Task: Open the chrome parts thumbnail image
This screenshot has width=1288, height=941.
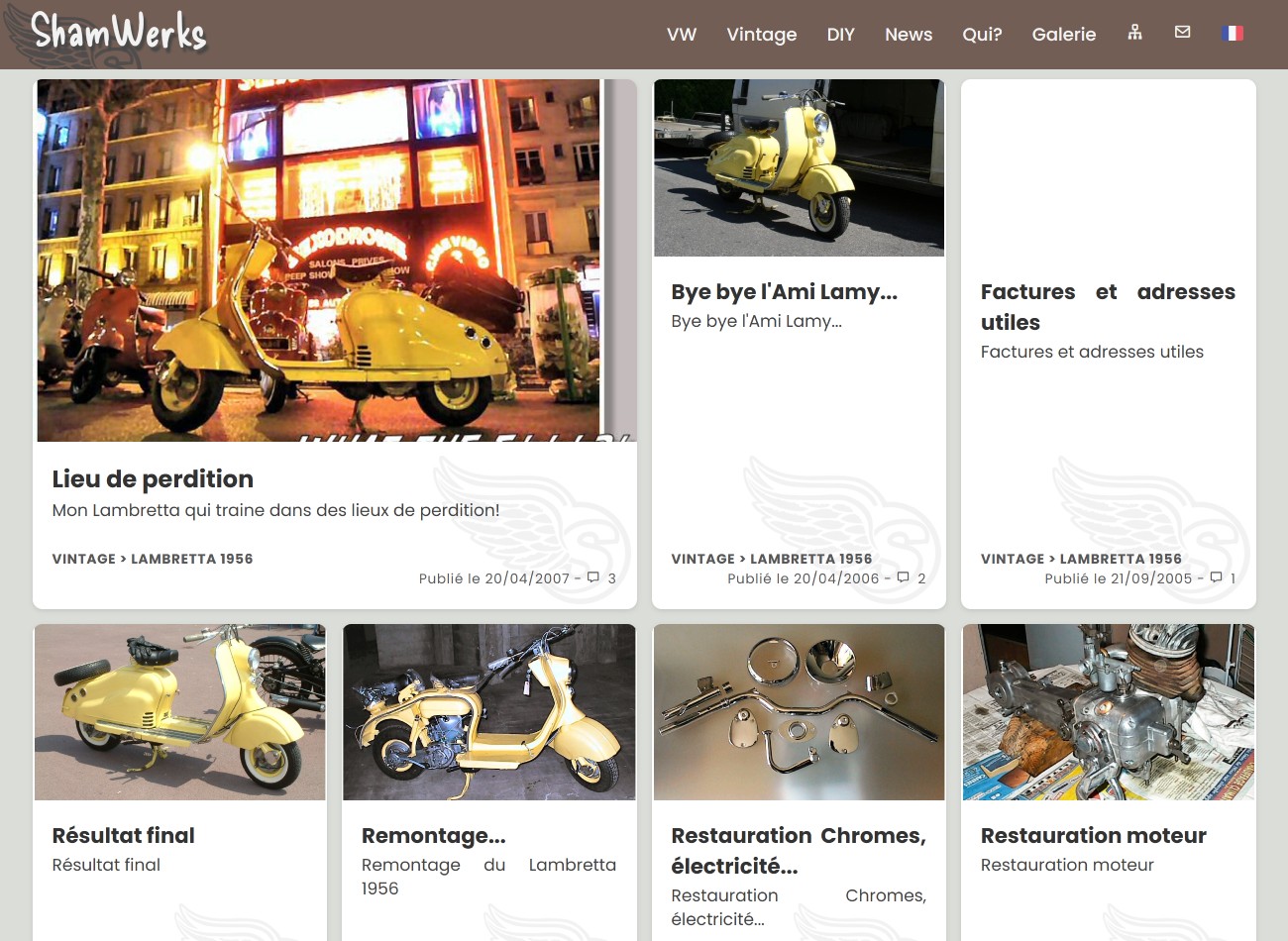Action: [x=799, y=712]
